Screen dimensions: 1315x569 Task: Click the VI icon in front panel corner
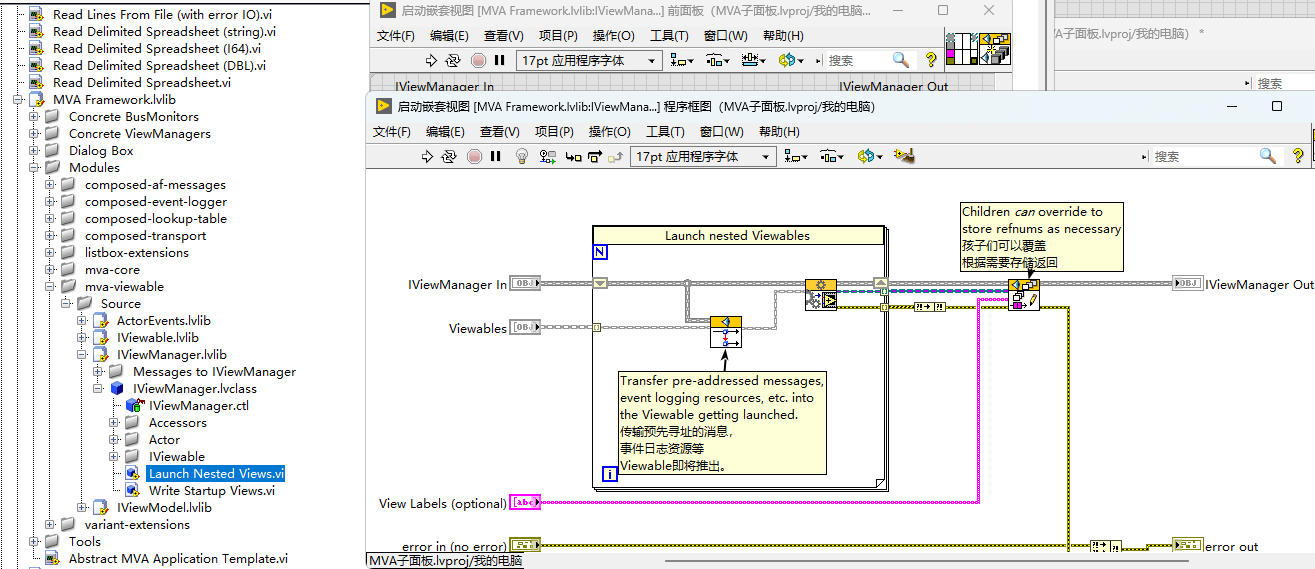[996, 49]
